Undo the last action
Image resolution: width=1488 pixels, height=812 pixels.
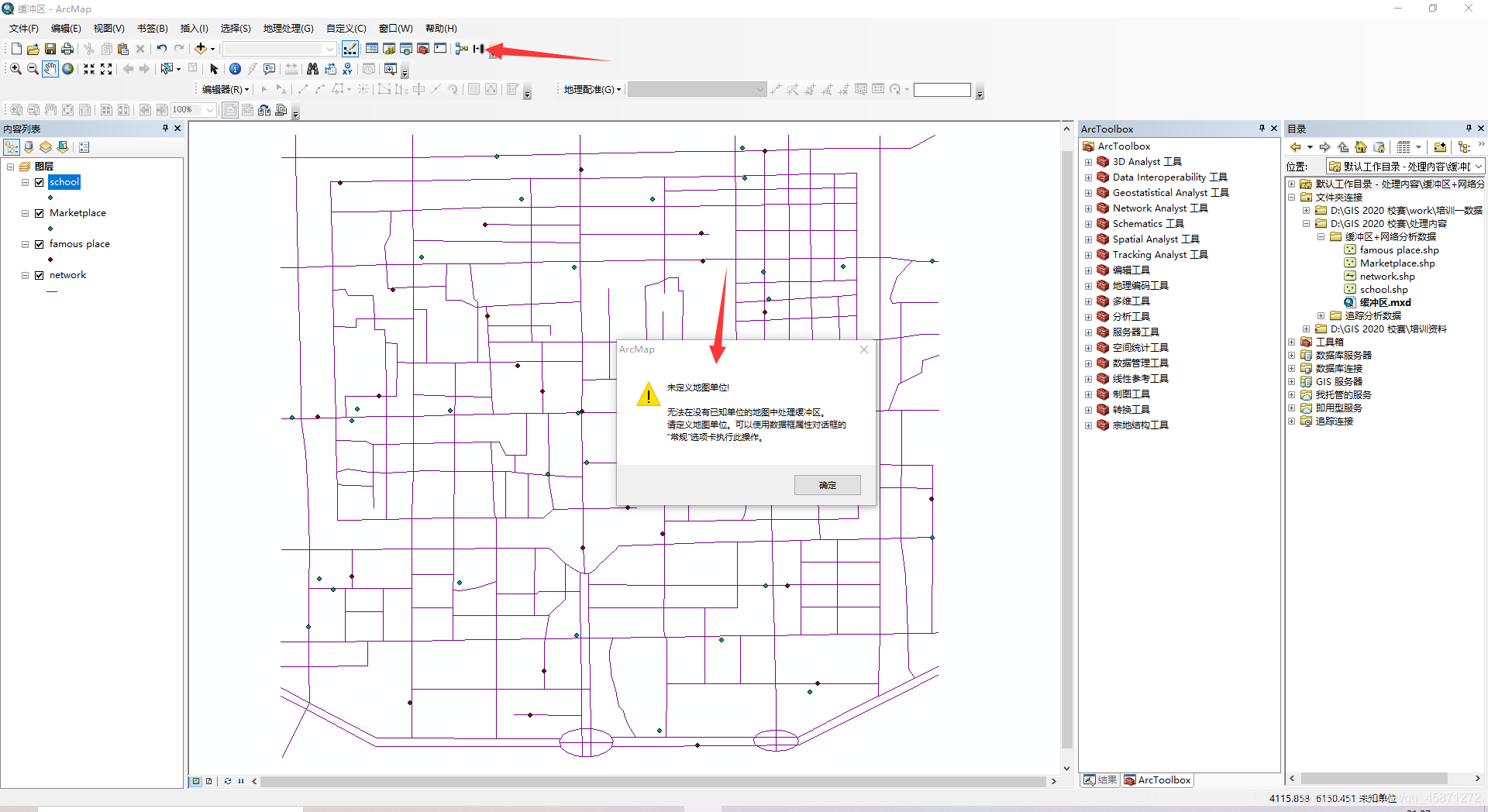click(161, 49)
